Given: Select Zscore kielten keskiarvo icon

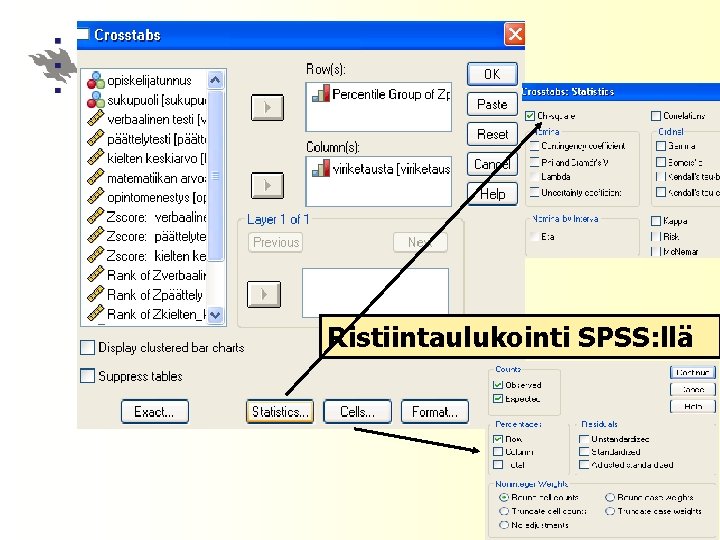Looking at the screenshot, I should 96,255.
